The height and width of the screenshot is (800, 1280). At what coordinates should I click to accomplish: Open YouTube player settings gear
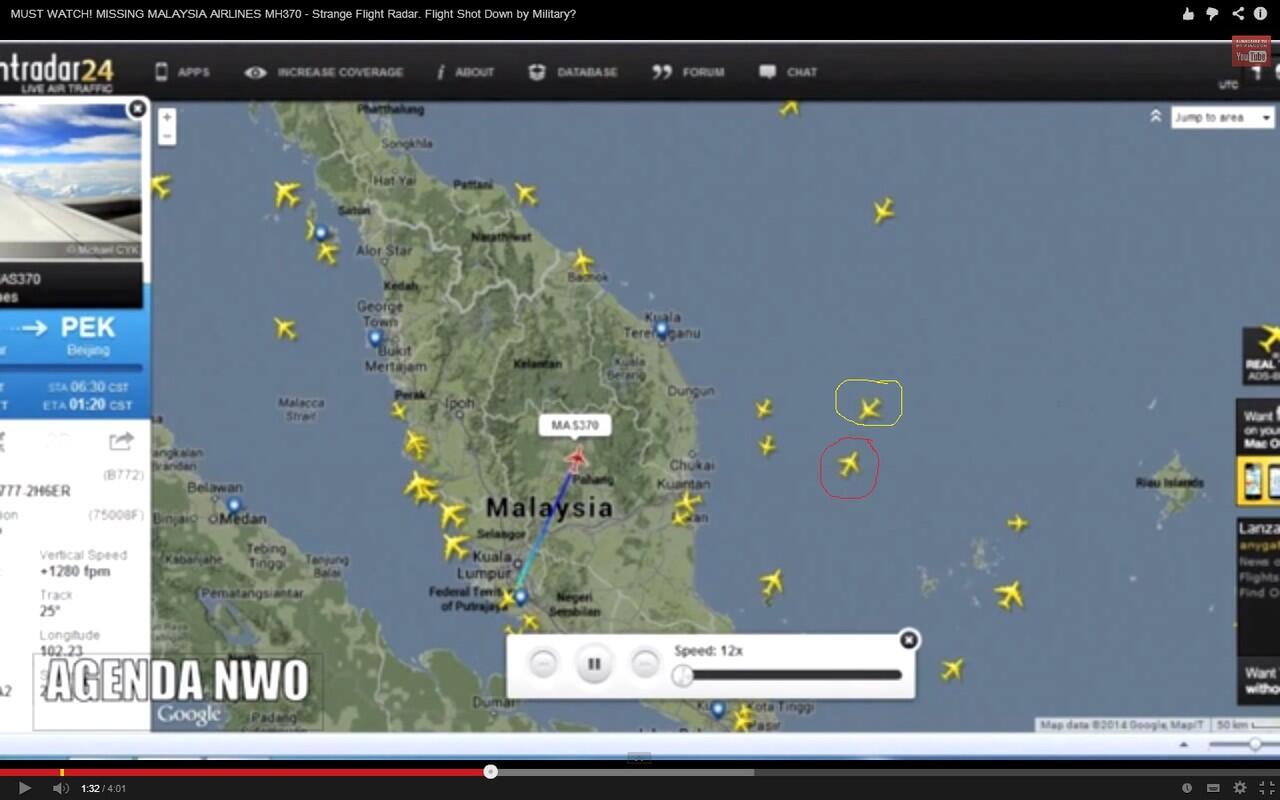(1240, 788)
